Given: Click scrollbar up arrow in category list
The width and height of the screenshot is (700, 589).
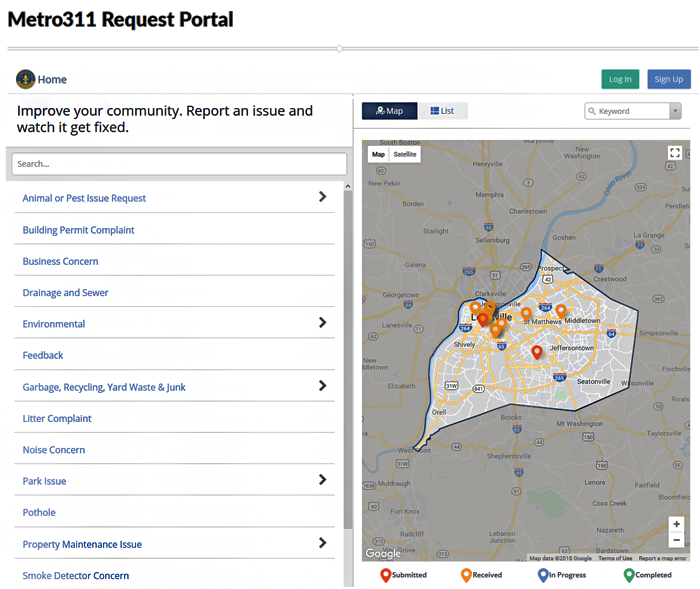Looking at the screenshot, I should click(348, 186).
